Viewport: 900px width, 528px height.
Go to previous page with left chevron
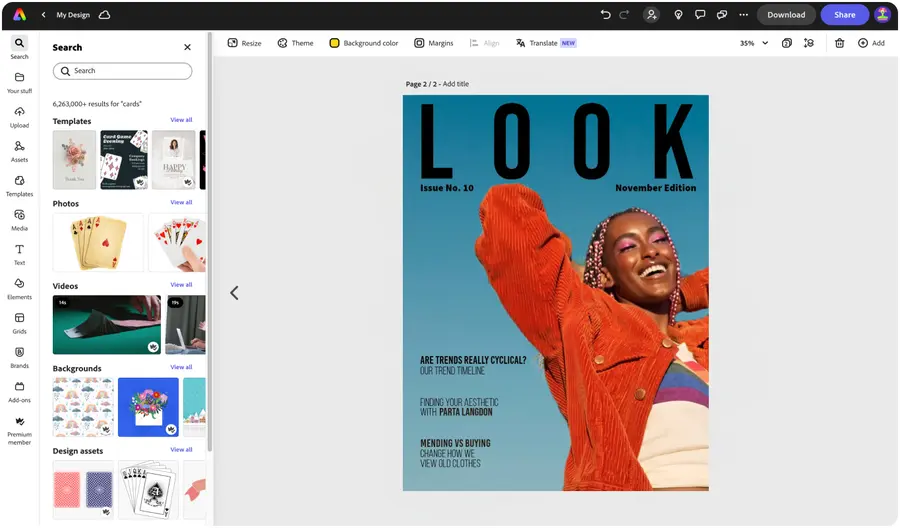234,293
